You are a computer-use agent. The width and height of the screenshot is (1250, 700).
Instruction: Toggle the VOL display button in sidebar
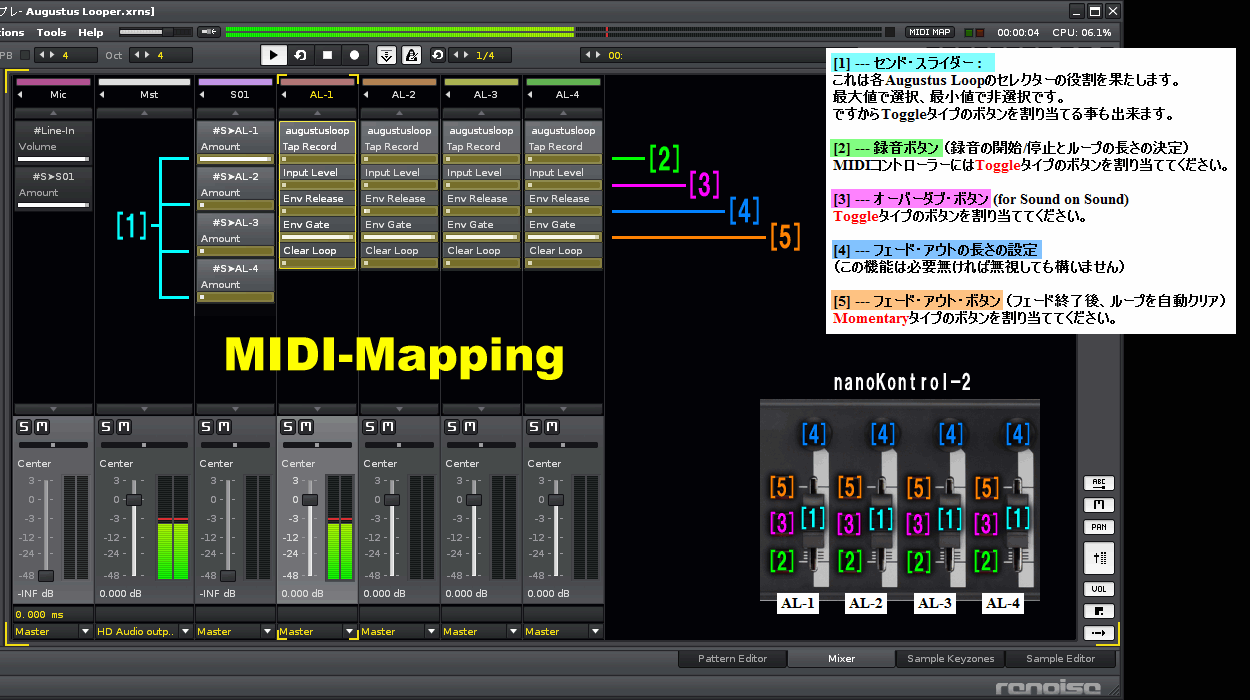coord(1099,589)
